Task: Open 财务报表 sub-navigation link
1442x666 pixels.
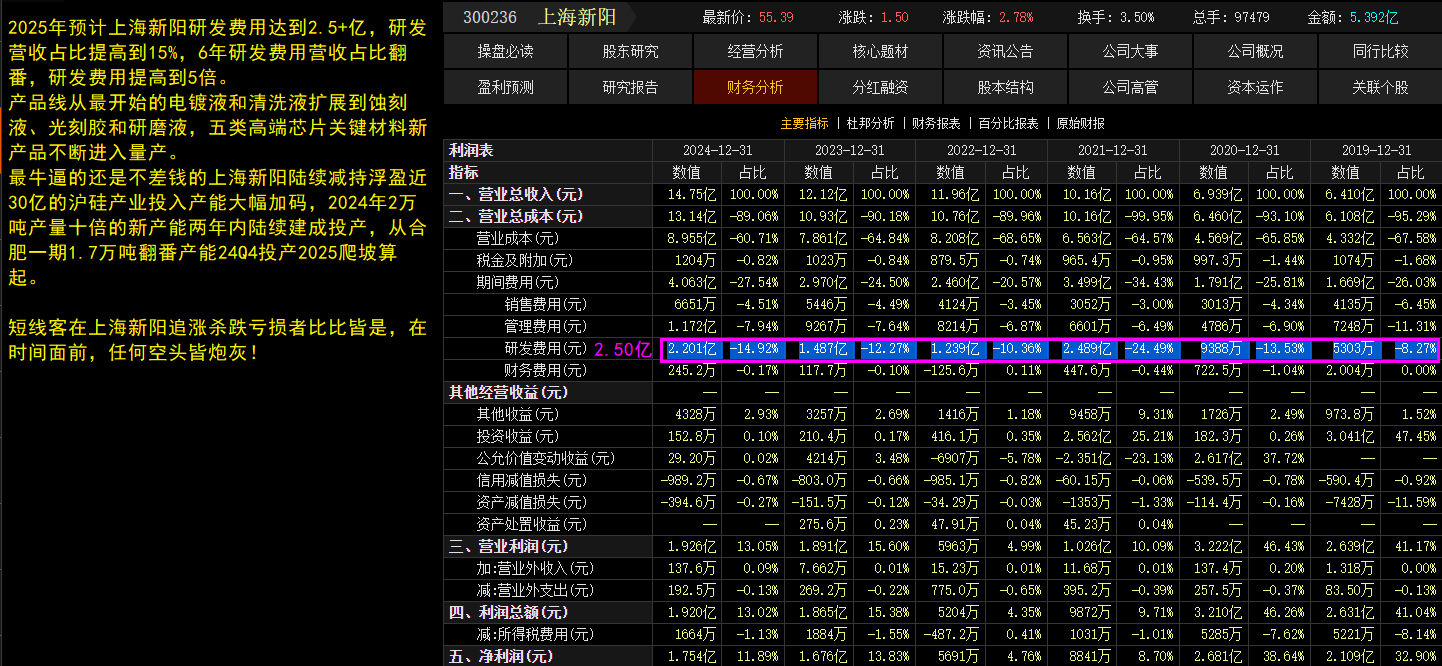Action: 936,123
